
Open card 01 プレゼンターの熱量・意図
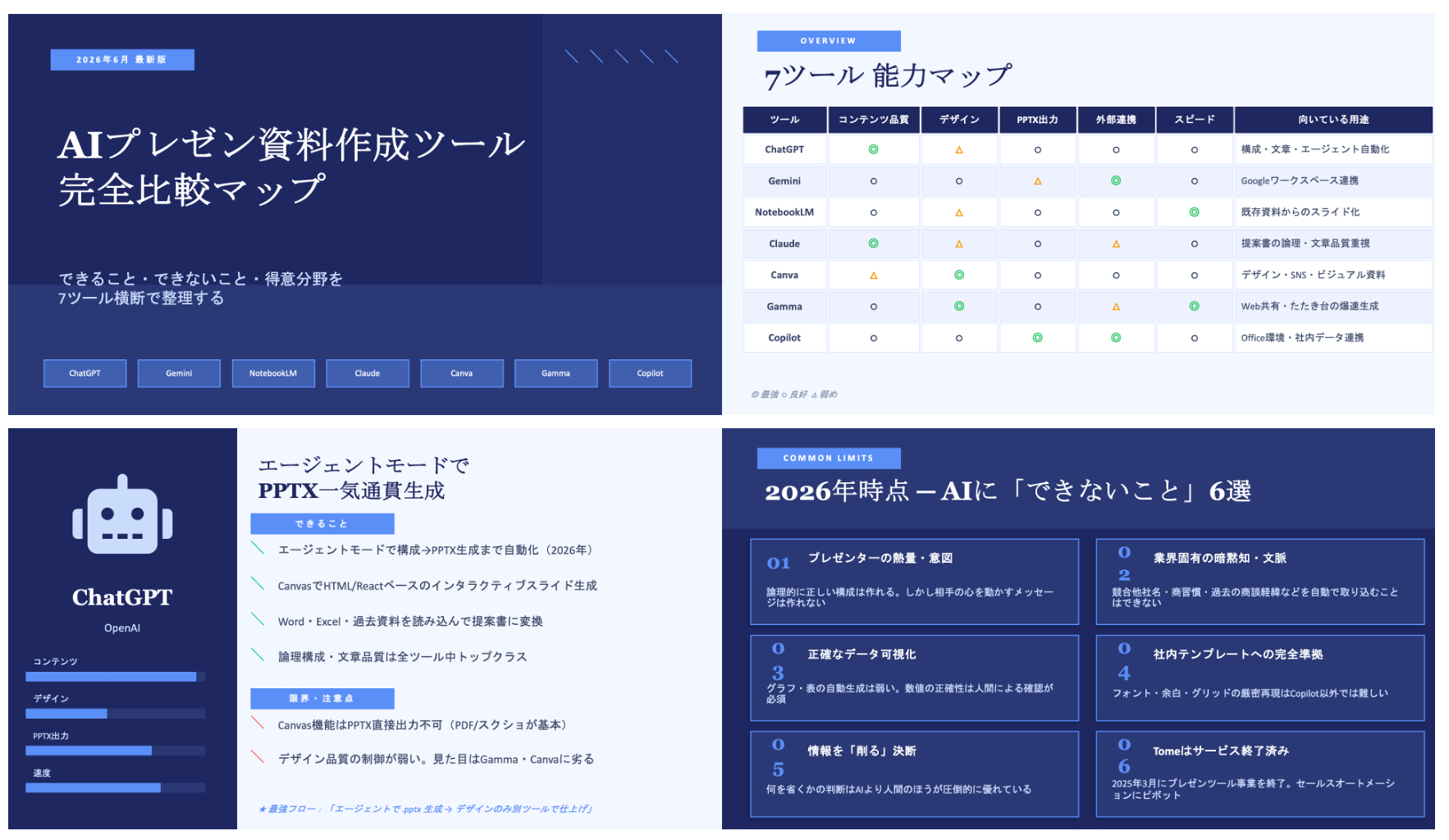coord(914,582)
